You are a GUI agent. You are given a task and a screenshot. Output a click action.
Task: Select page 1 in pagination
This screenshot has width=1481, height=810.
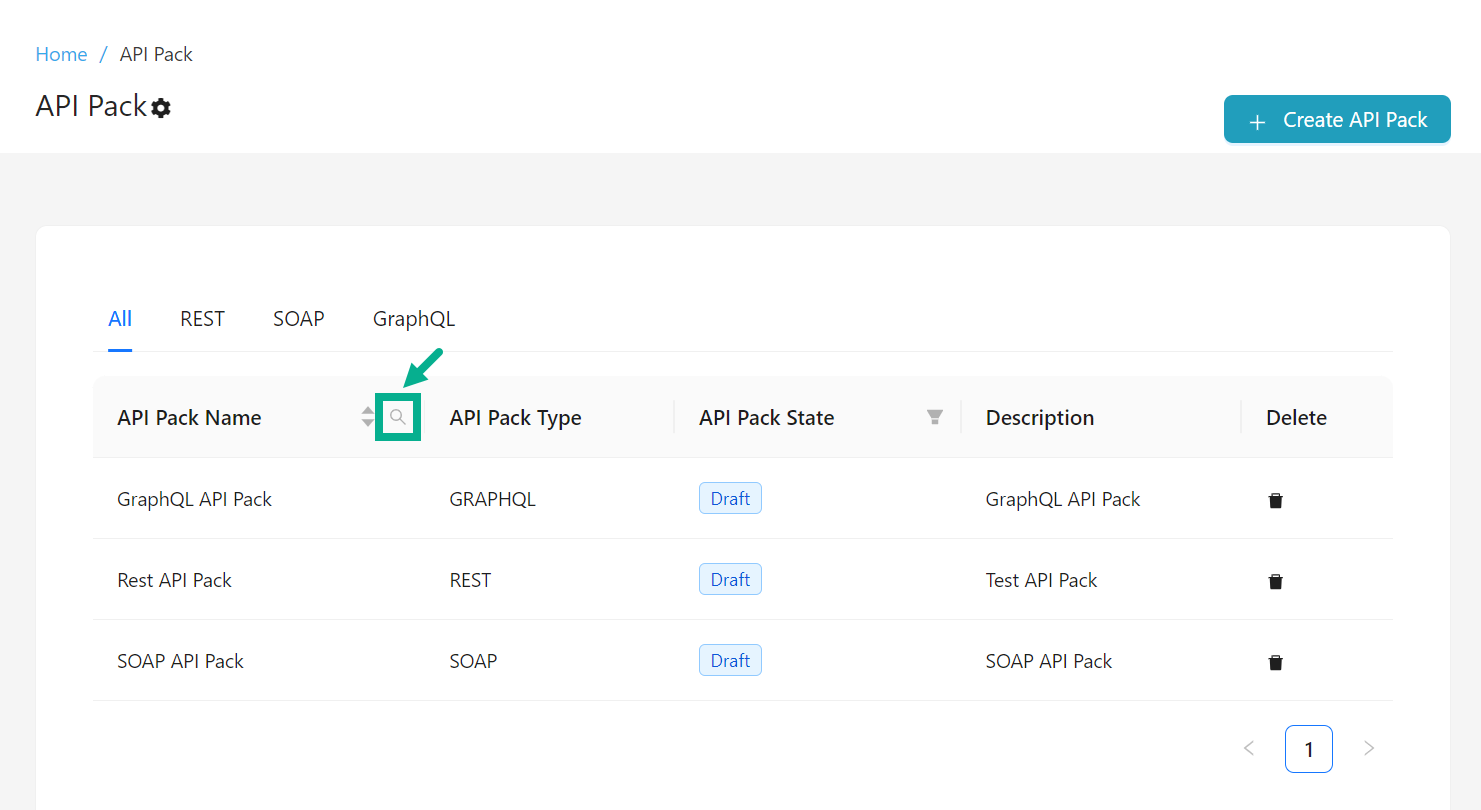click(x=1308, y=748)
